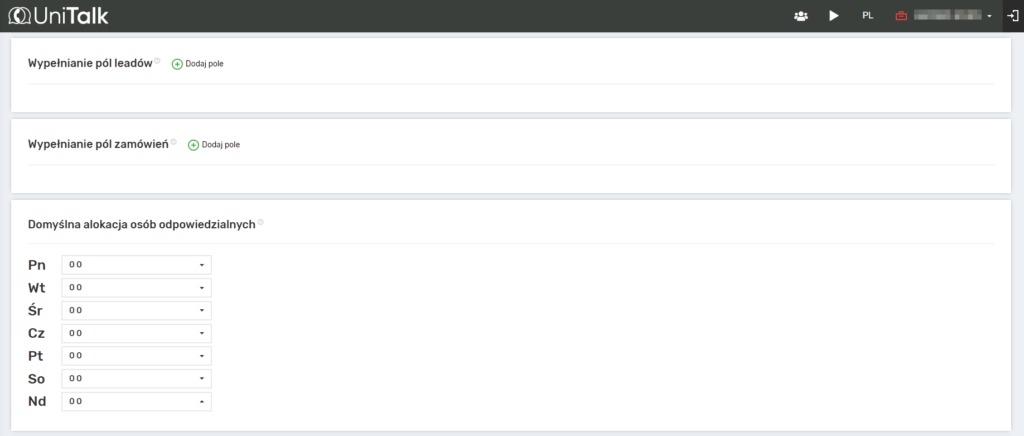Collapse the Nd dropdown arrow
This screenshot has width=1024, height=436.
[201, 402]
